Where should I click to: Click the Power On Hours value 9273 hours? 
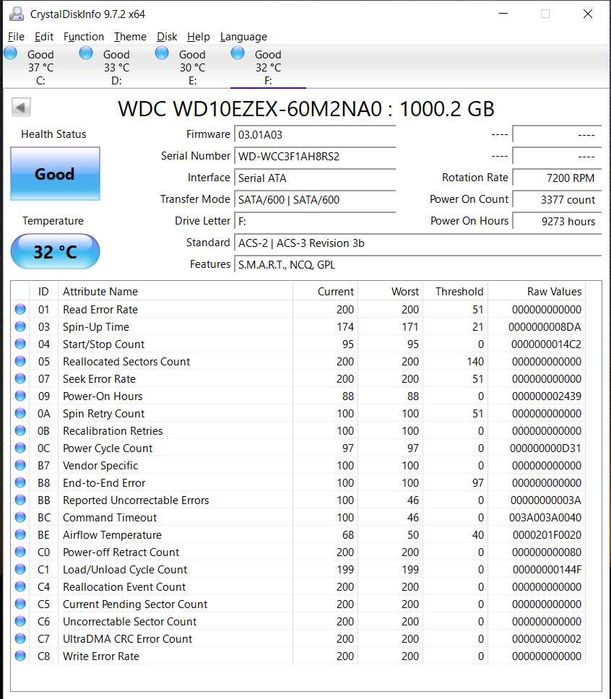click(557, 222)
